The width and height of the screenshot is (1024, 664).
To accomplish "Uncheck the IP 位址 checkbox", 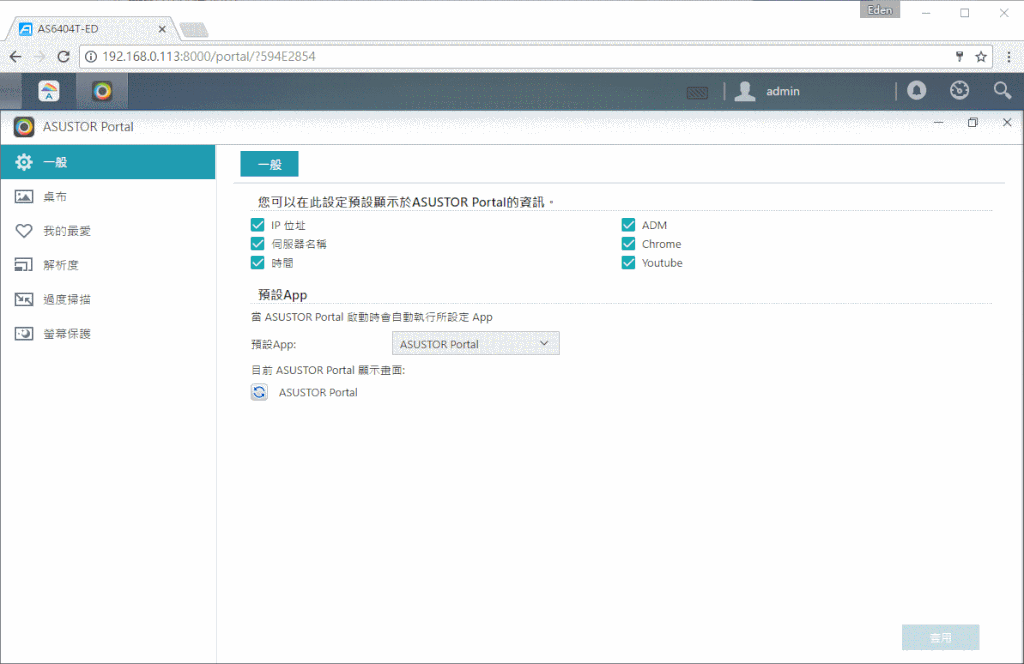I will (257, 225).
